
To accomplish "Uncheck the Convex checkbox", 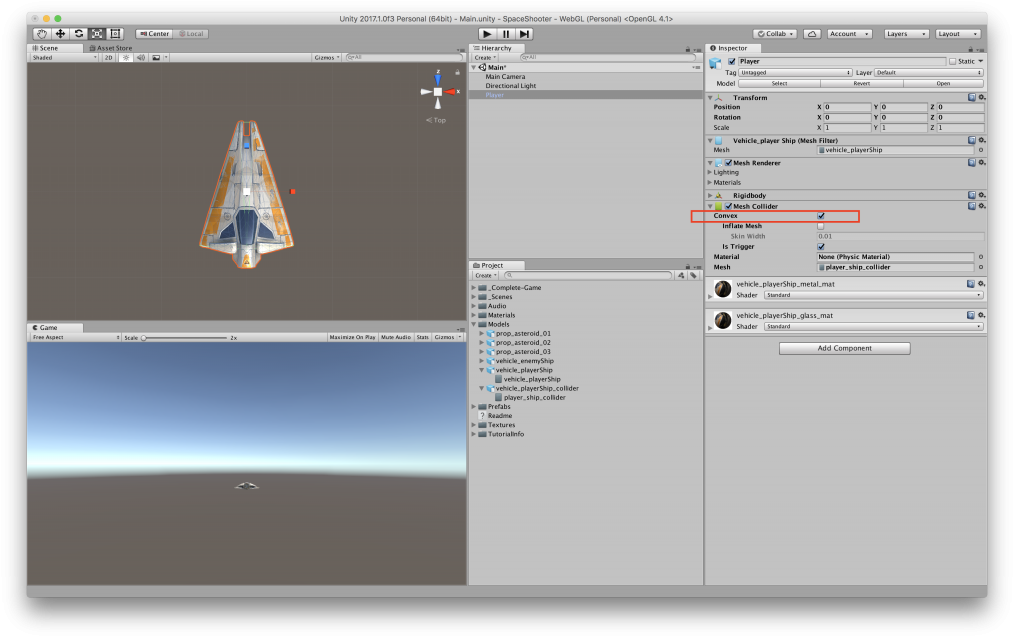I will [x=821, y=216].
